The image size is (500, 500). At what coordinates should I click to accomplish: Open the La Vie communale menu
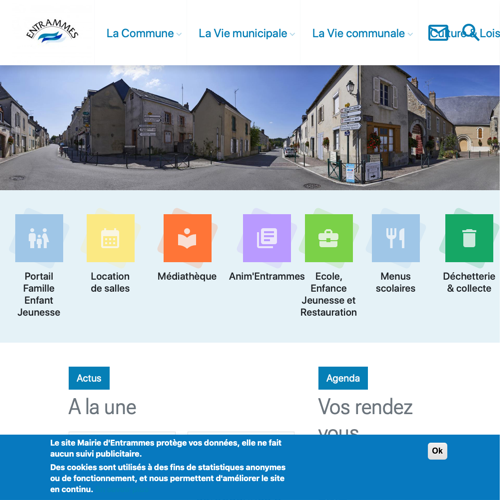click(x=358, y=33)
